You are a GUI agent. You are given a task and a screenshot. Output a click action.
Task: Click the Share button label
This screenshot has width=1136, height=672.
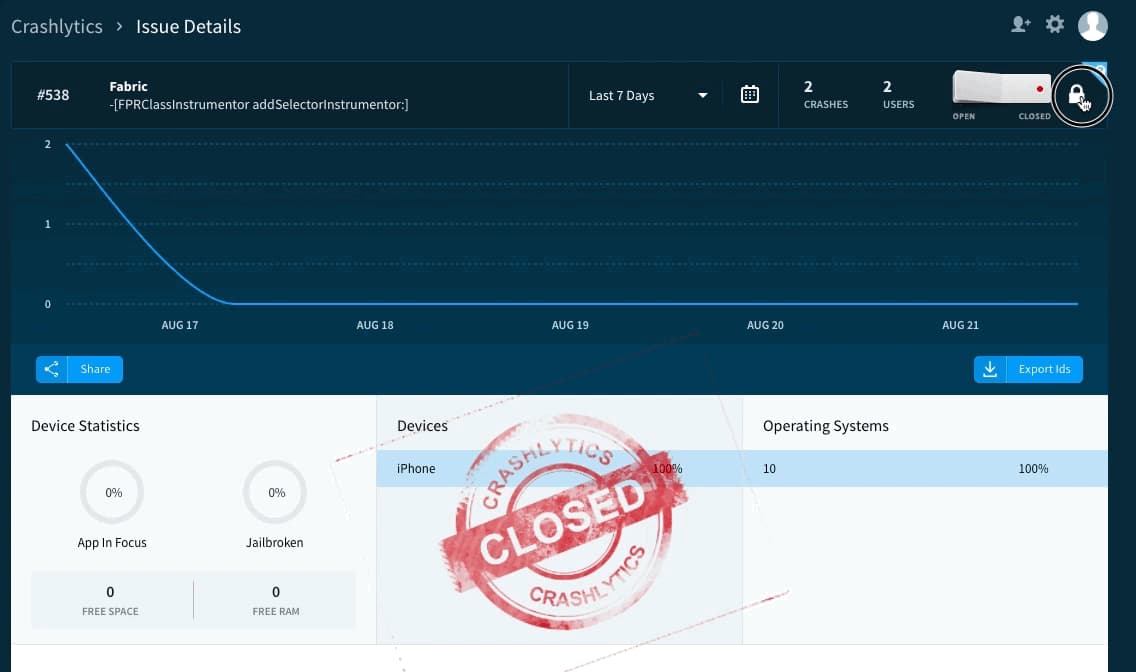pyautogui.click(x=95, y=369)
